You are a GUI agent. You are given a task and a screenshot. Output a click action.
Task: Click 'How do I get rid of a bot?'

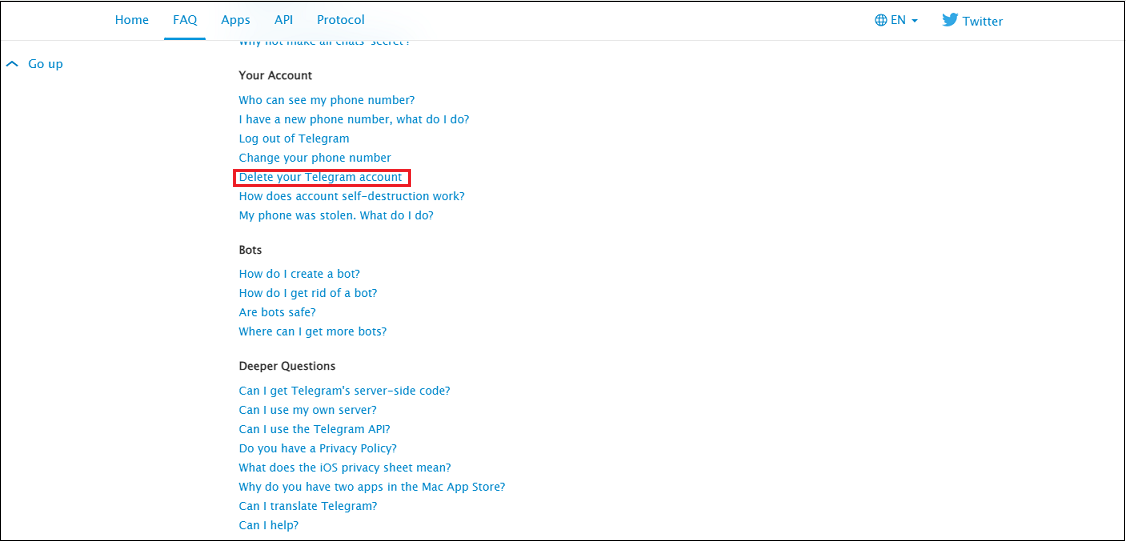coord(308,293)
